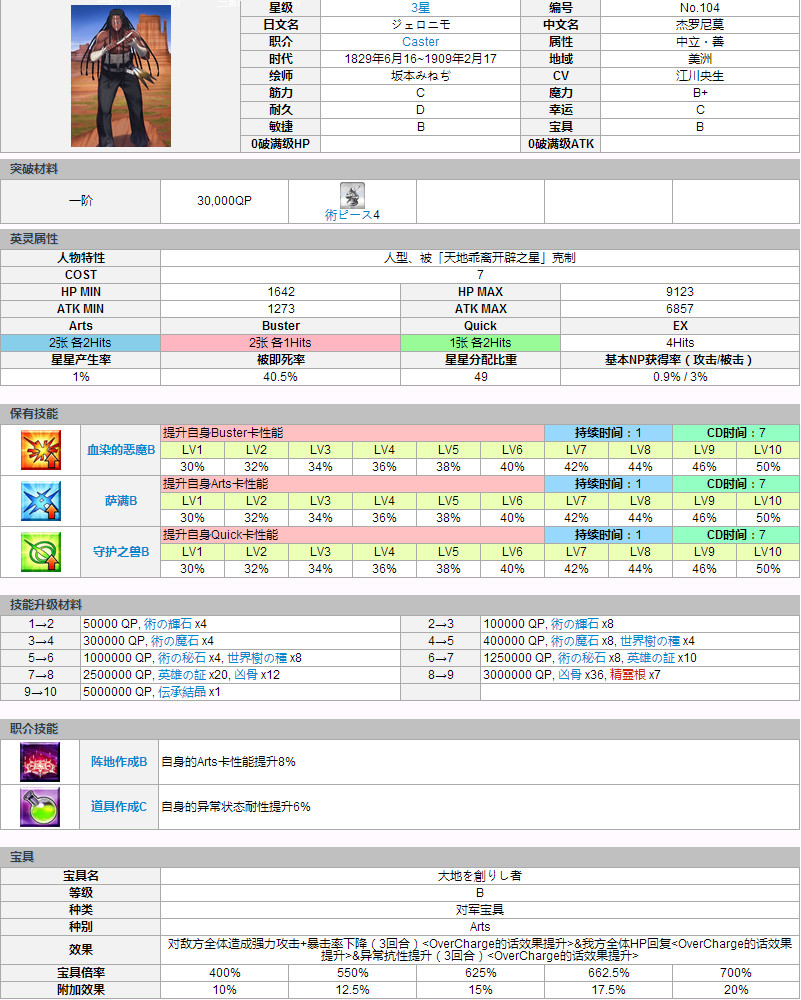Open 術の輝石 link in 2→3 row
Image resolution: width=801 pixels, height=1000 pixels.
click(x=575, y=624)
